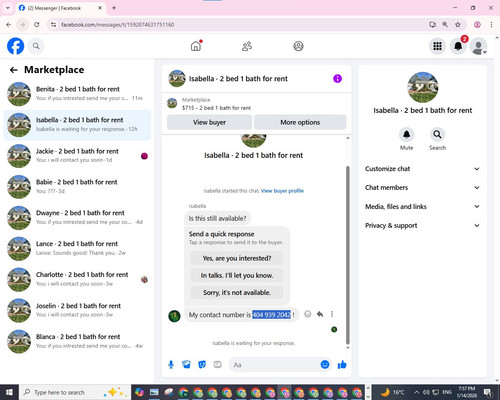Open more options for contact number message
500x400 pixels.
pos(332,314)
